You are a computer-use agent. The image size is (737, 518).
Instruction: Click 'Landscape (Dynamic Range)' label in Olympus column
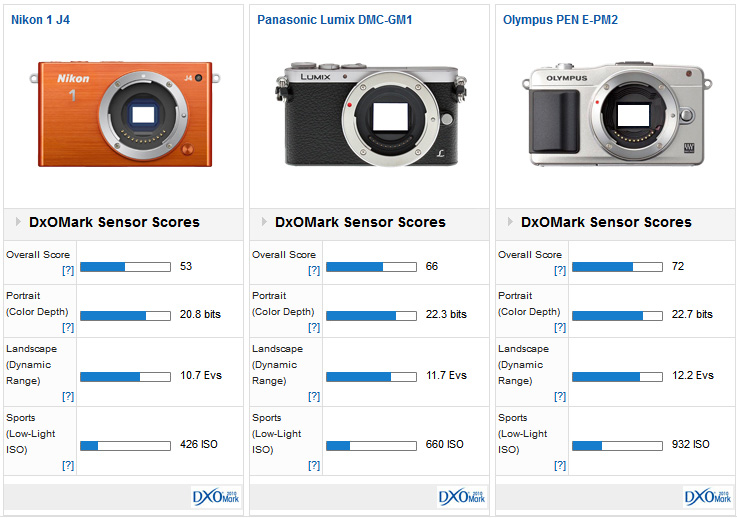[x=523, y=365]
